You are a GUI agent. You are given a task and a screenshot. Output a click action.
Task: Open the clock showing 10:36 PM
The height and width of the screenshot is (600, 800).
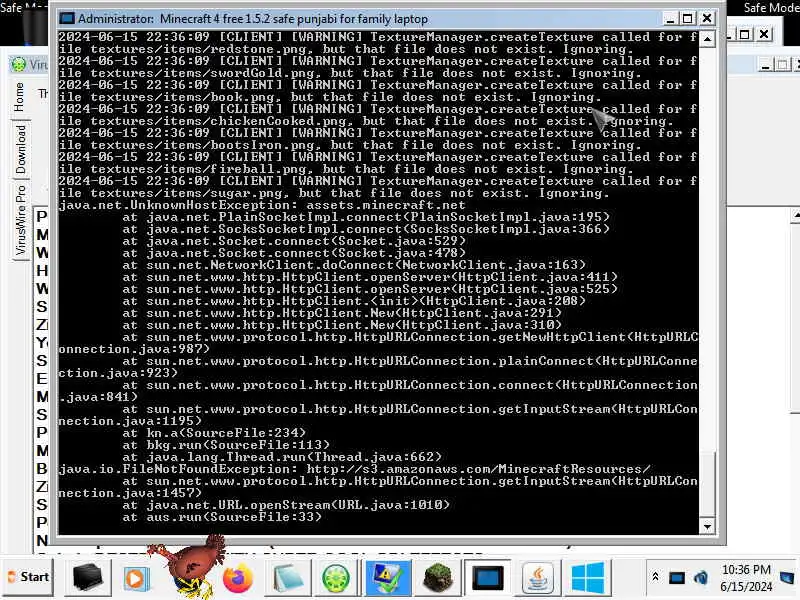click(746, 569)
